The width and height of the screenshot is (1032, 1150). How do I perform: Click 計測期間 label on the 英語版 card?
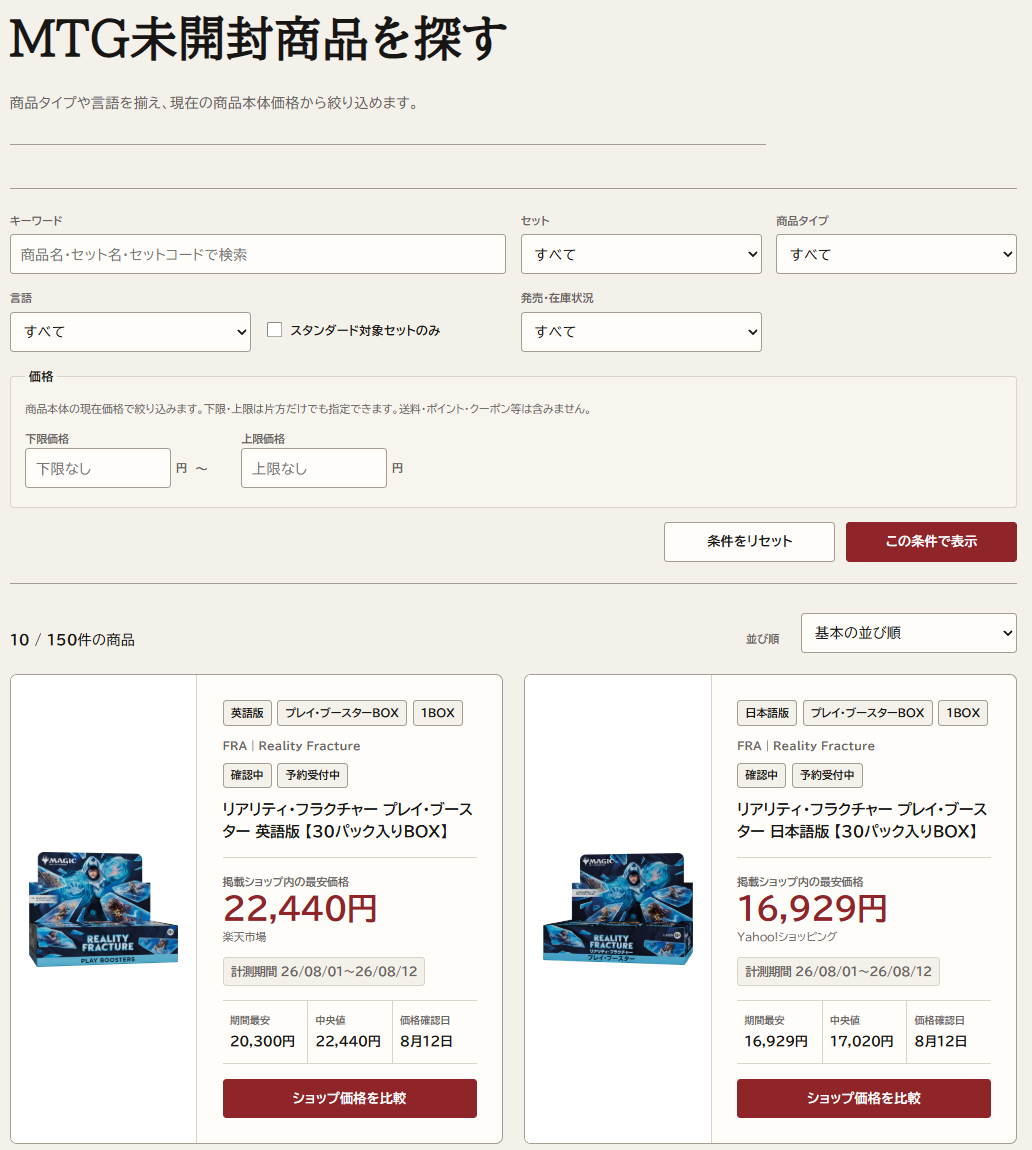pos(323,972)
